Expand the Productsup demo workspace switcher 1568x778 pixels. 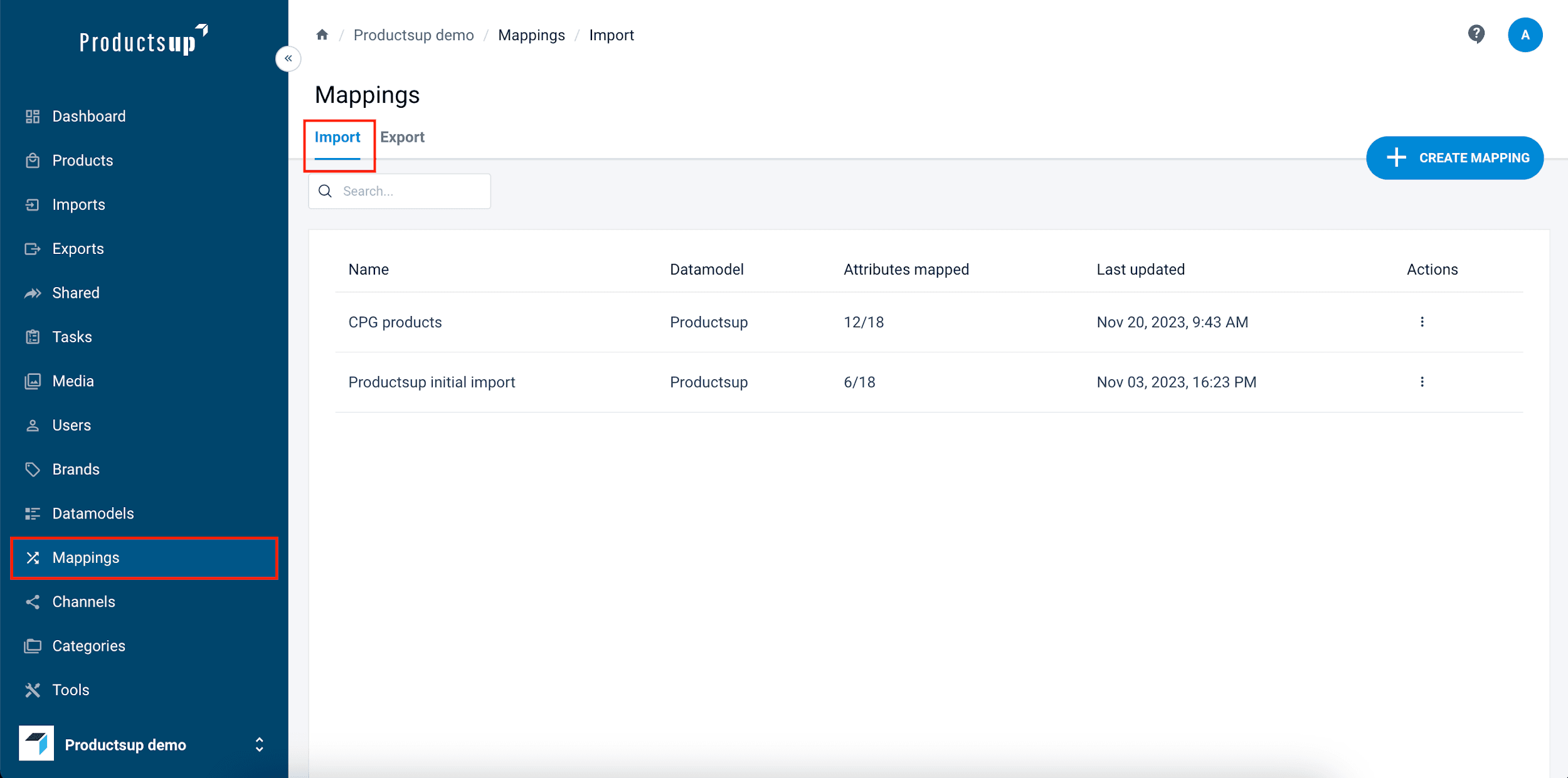coord(259,744)
